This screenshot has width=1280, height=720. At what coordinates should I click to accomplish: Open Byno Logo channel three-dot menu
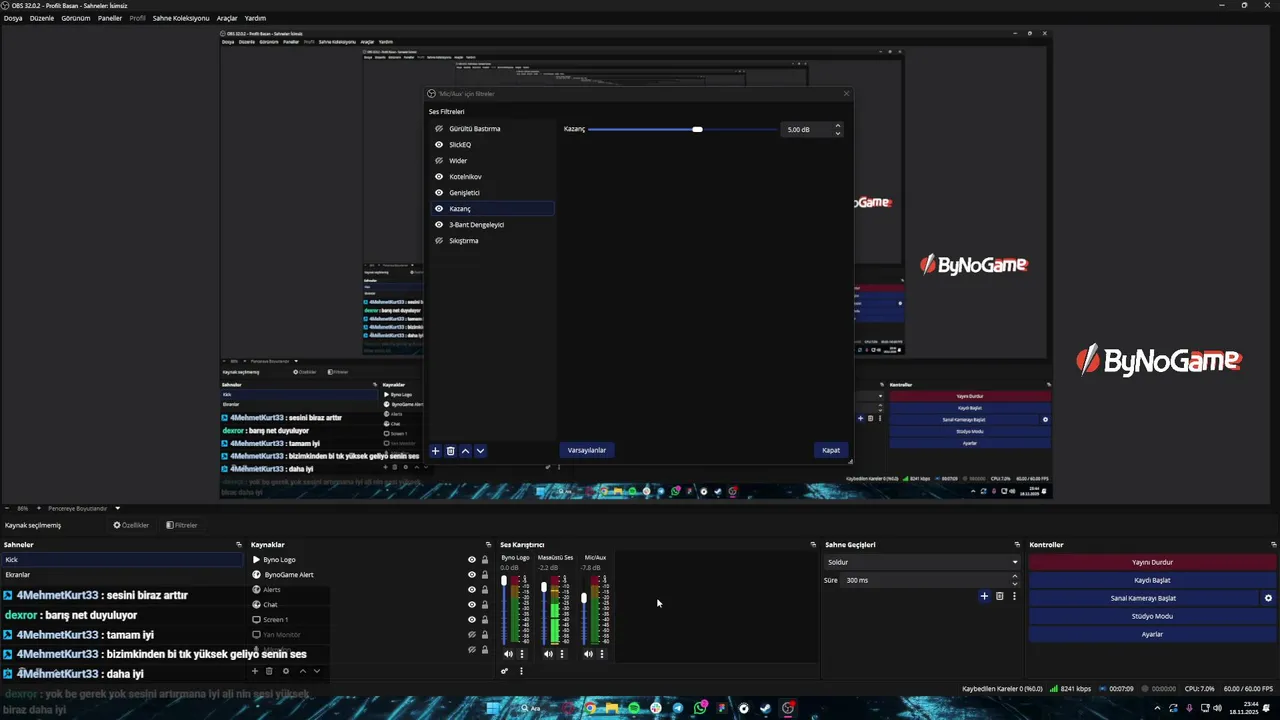point(521,654)
